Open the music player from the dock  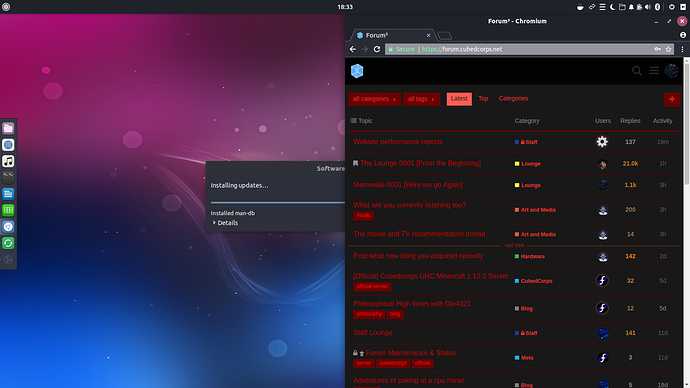coord(8,161)
